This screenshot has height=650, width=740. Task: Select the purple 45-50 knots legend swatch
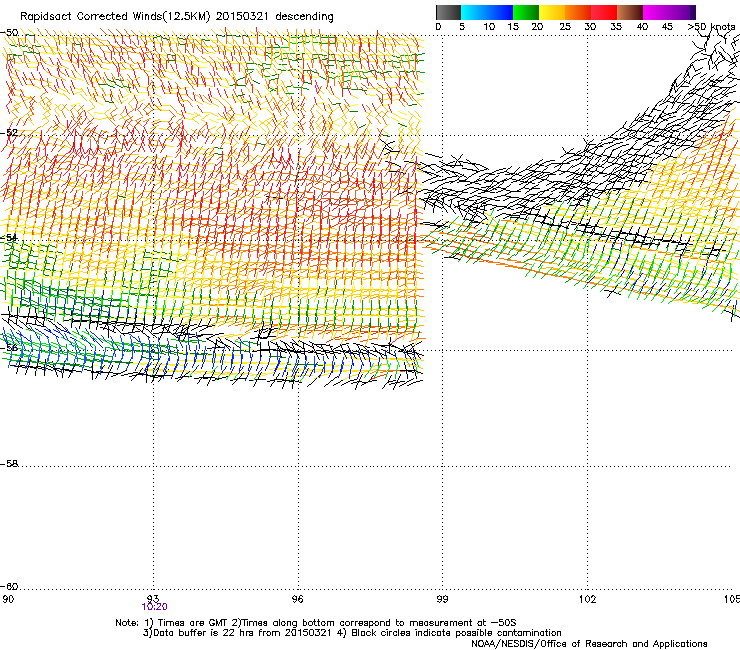tap(682, 12)
